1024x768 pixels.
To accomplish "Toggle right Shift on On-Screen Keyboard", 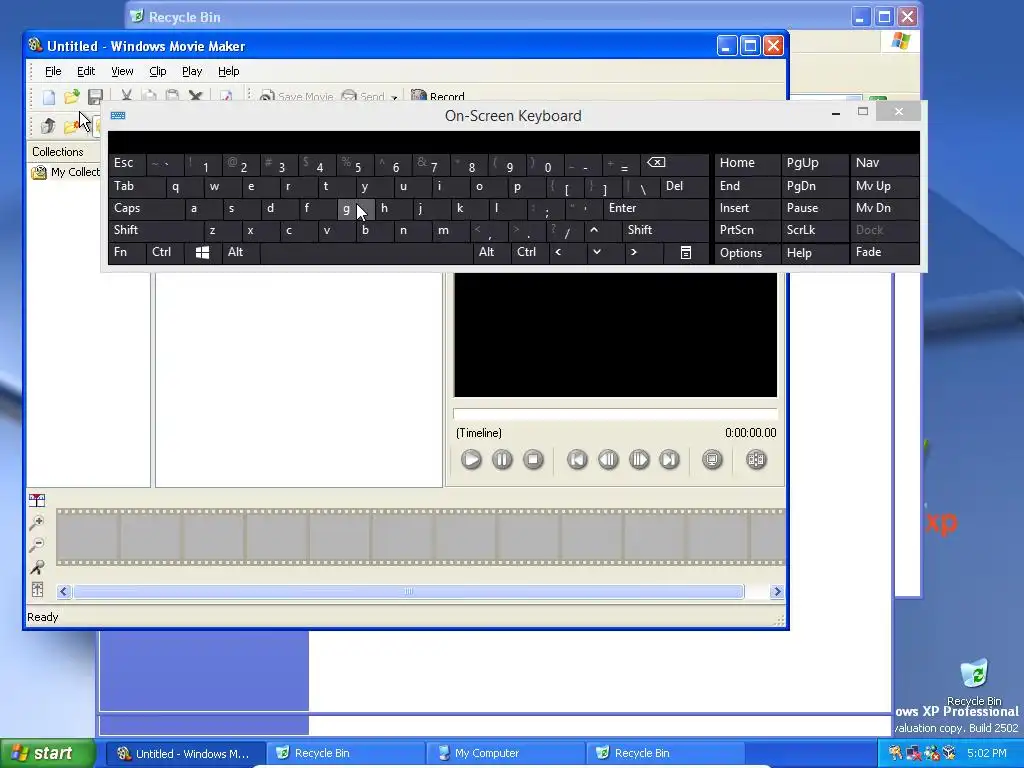I will tap(665, 230).
